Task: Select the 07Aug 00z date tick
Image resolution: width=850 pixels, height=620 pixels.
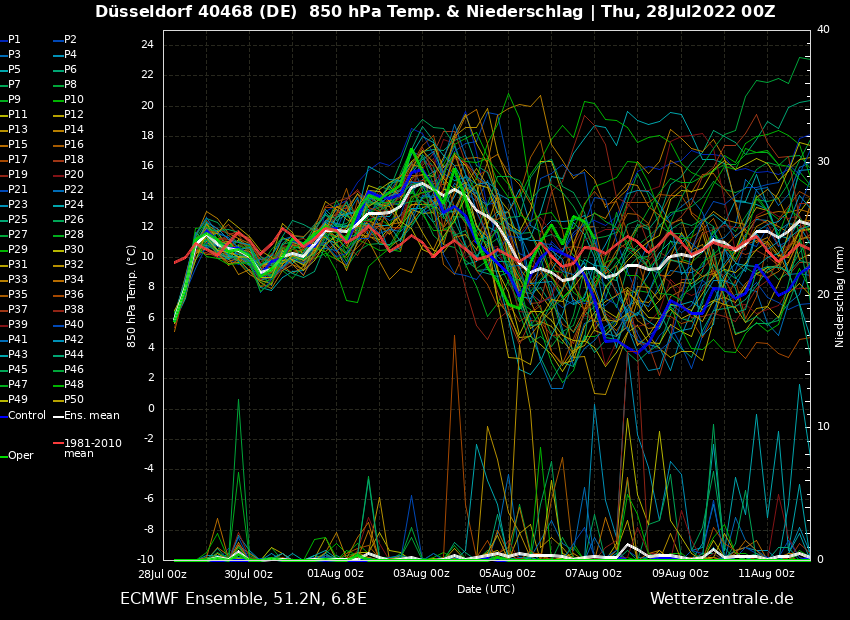Action: click(x=594, y=574)
